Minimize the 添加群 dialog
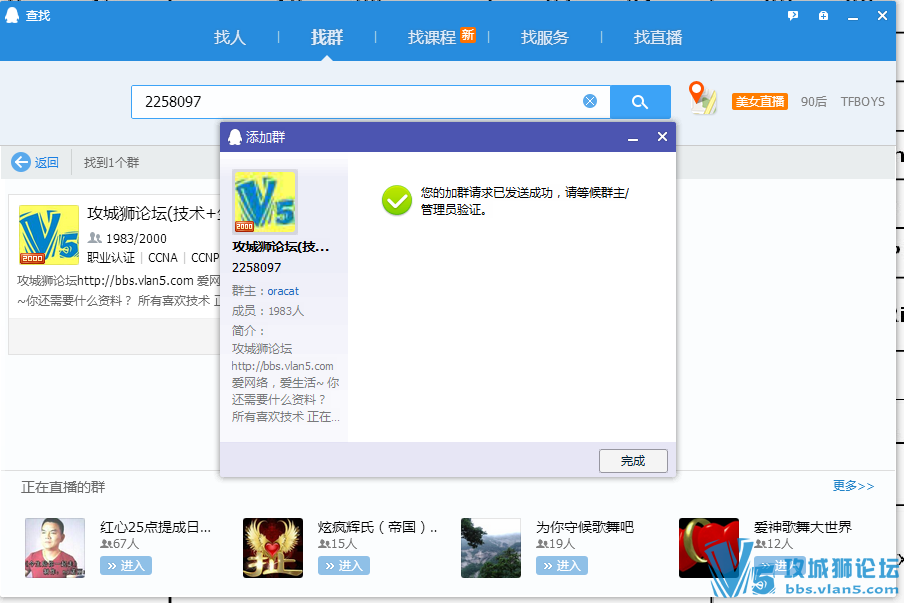Image resolution: width=904 pixels, height=603 pixels. tap(632, 137)
